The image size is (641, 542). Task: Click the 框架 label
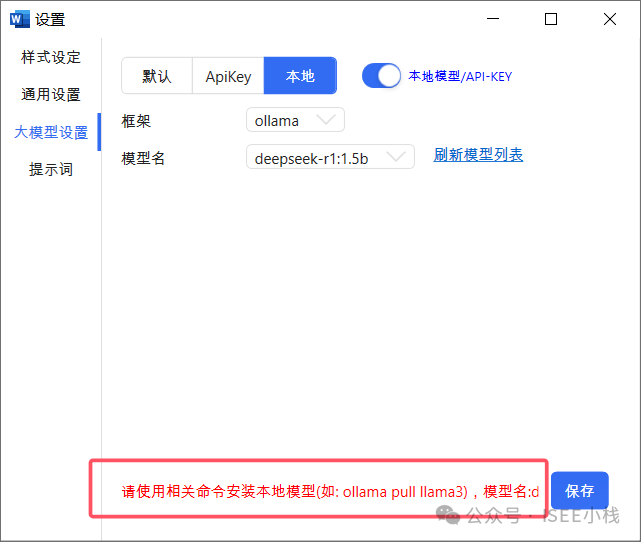pos(136,121)
